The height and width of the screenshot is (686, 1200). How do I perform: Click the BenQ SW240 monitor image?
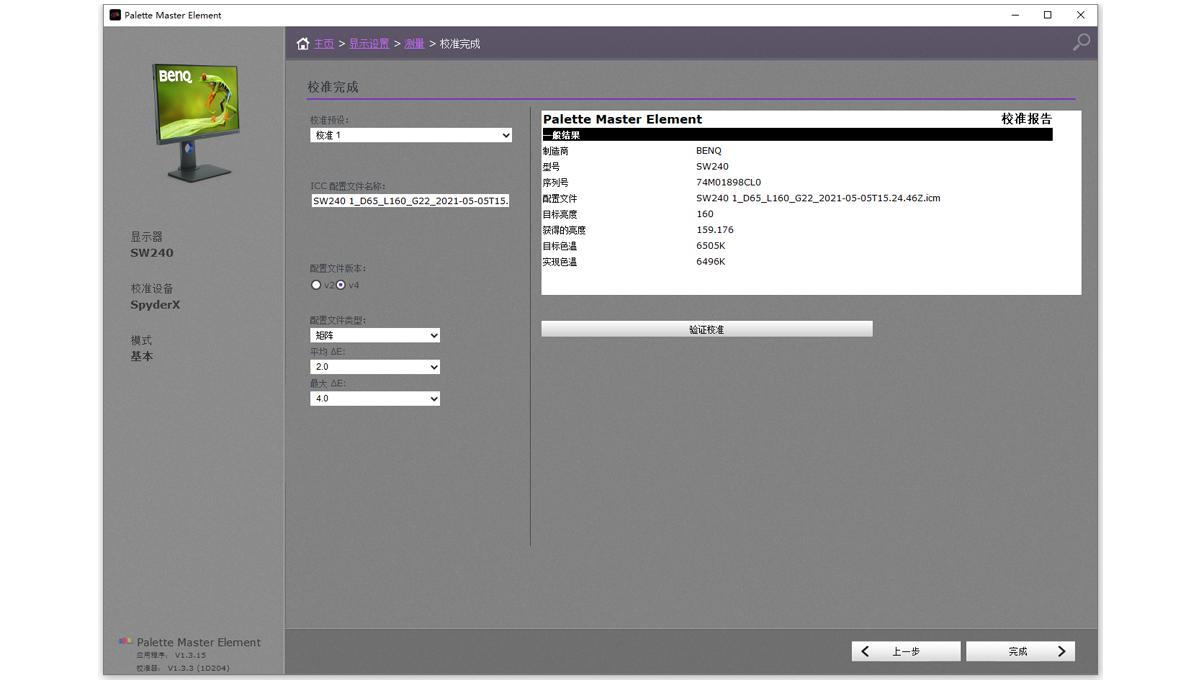pyautogui.click(x=197, y=122)
